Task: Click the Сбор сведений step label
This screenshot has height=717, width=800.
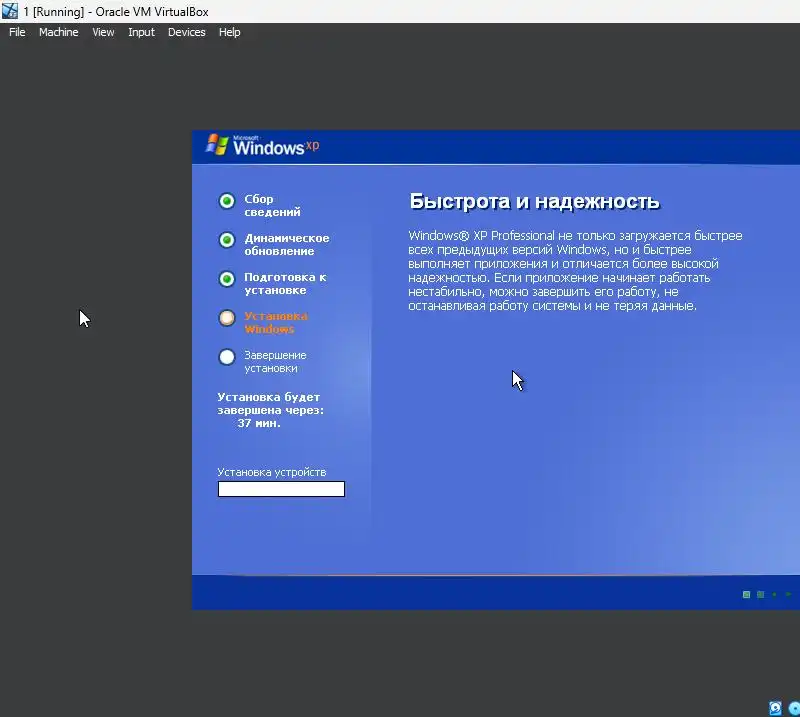Action: (272, 205)
